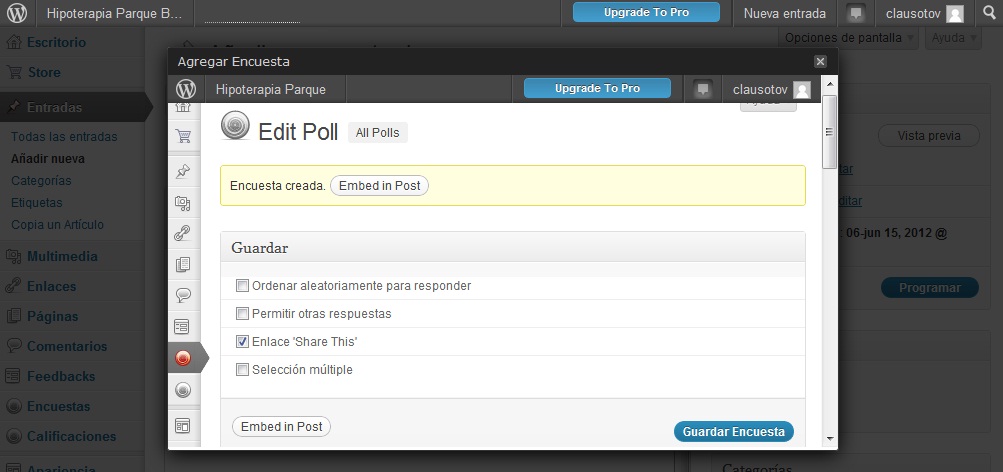Click the speech bubble comments icon in dialog sidebar
The width and height of the screenshot is (1003, 472).
[x=183, y=295]
